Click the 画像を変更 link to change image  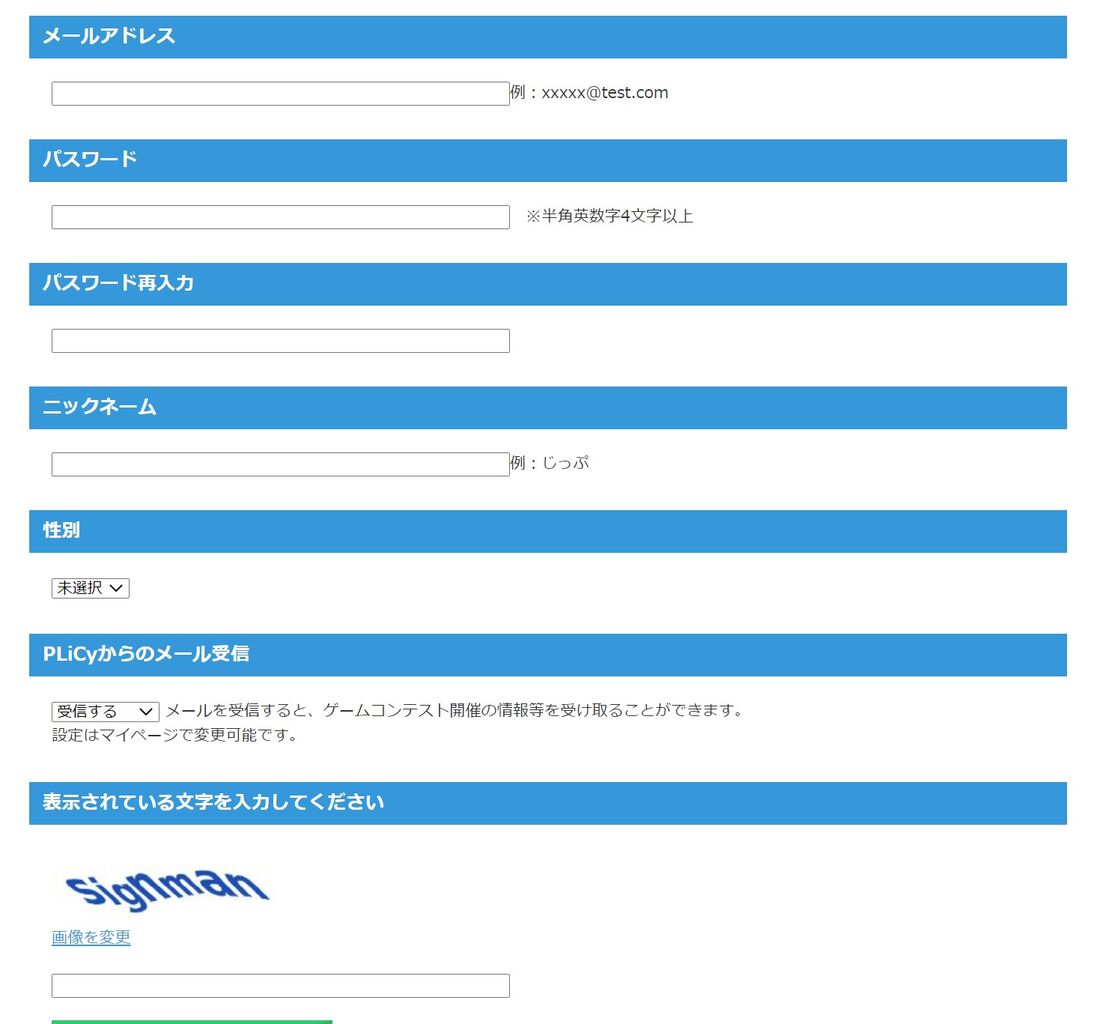[90, 937]
